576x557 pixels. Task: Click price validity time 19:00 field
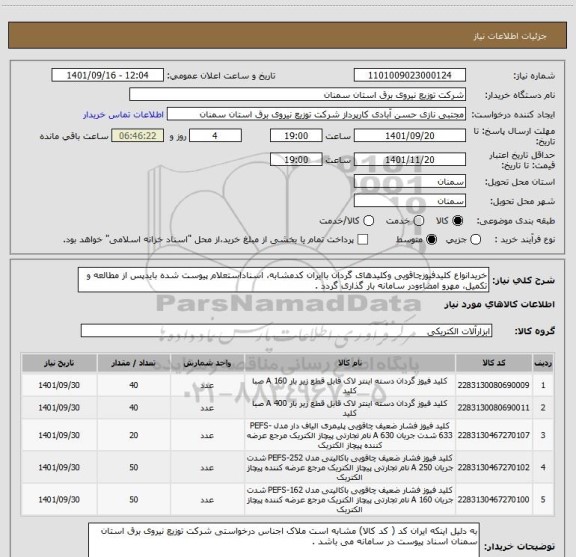click(296, 159)
